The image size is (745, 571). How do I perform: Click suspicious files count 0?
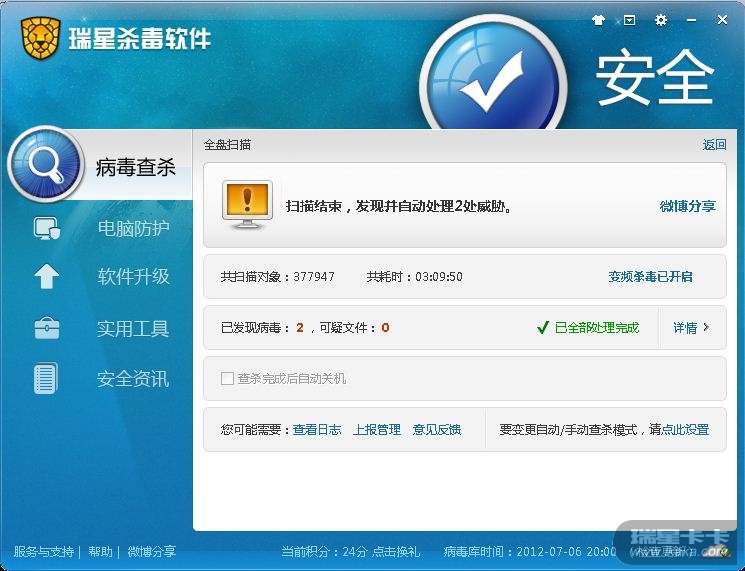pos(385,327)
